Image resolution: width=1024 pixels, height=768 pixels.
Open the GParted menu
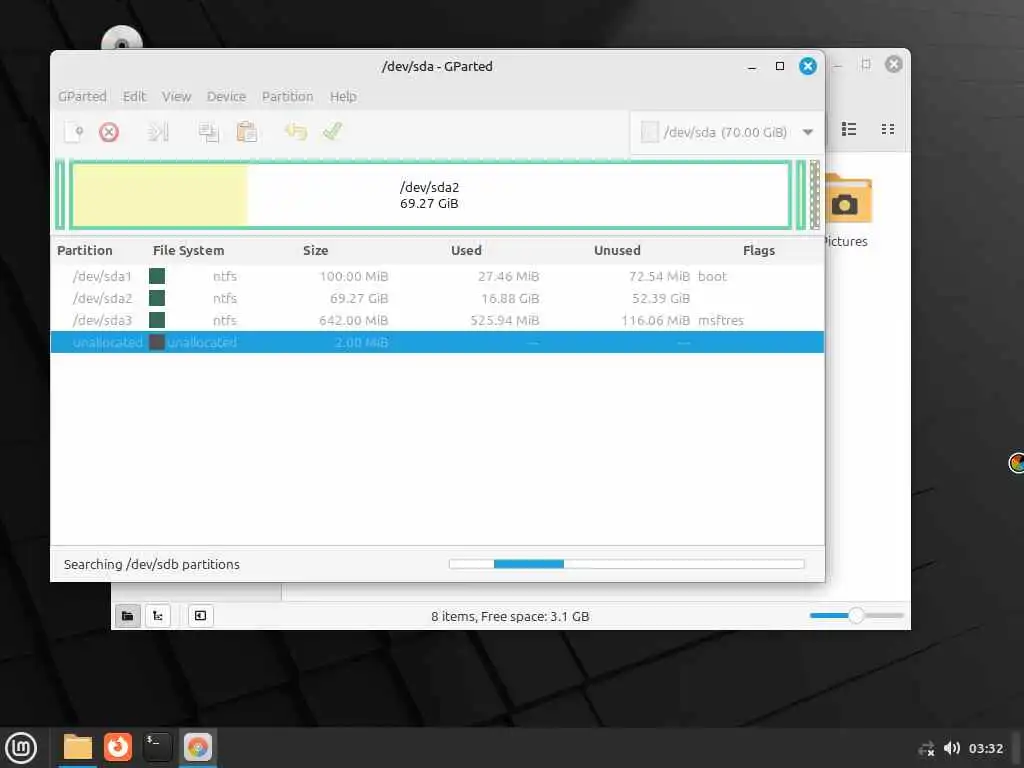click(x=82, y=97)
